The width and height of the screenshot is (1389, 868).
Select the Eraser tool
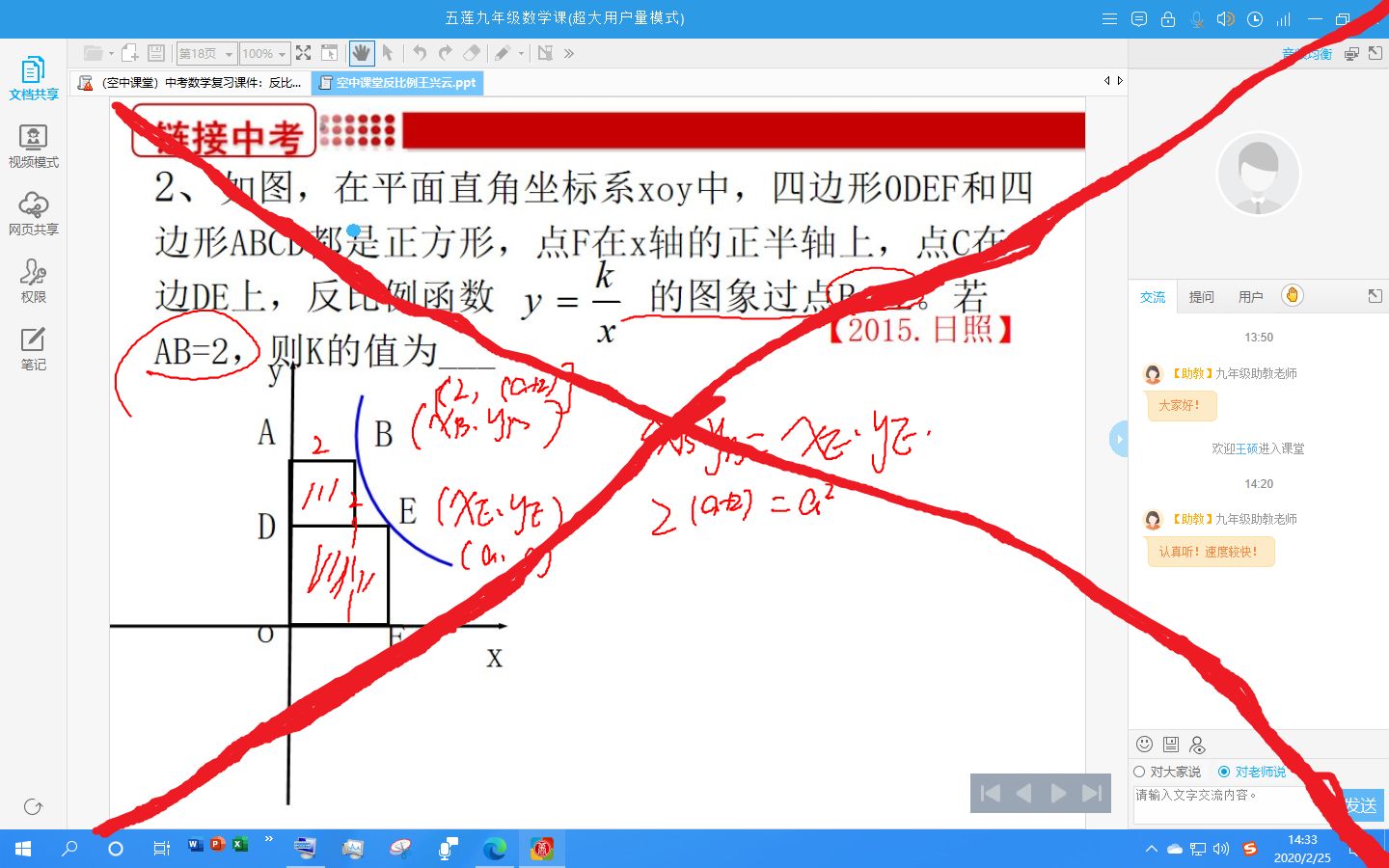coord(473,53)
